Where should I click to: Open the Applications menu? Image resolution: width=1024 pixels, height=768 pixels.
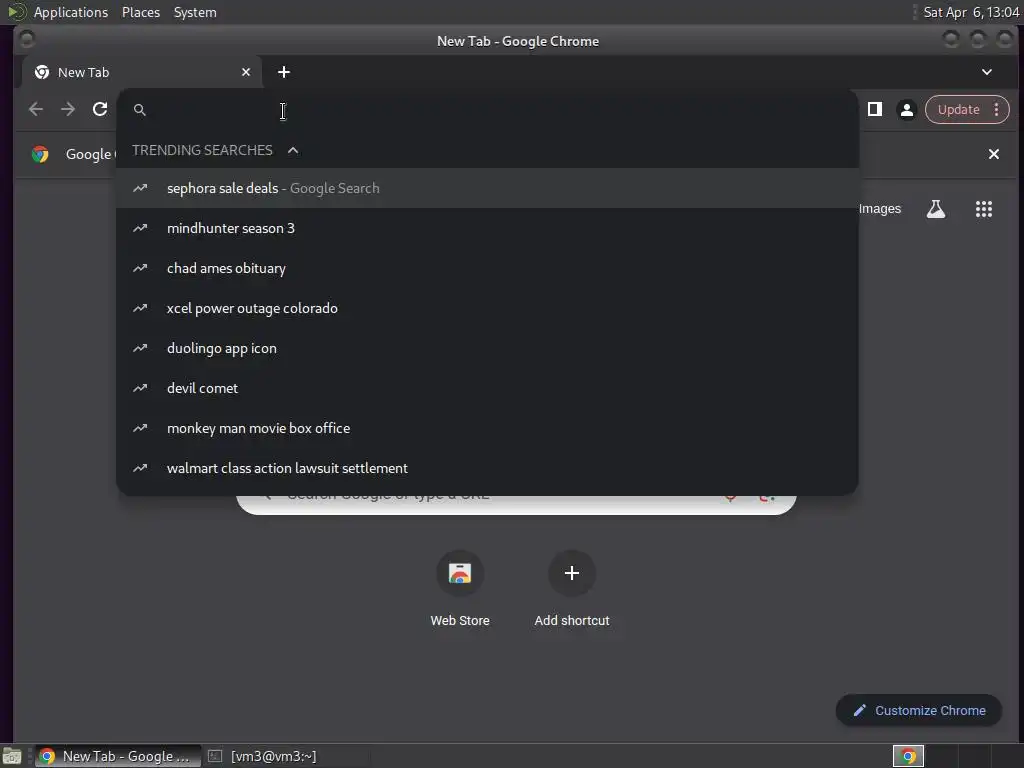[71, 12]
